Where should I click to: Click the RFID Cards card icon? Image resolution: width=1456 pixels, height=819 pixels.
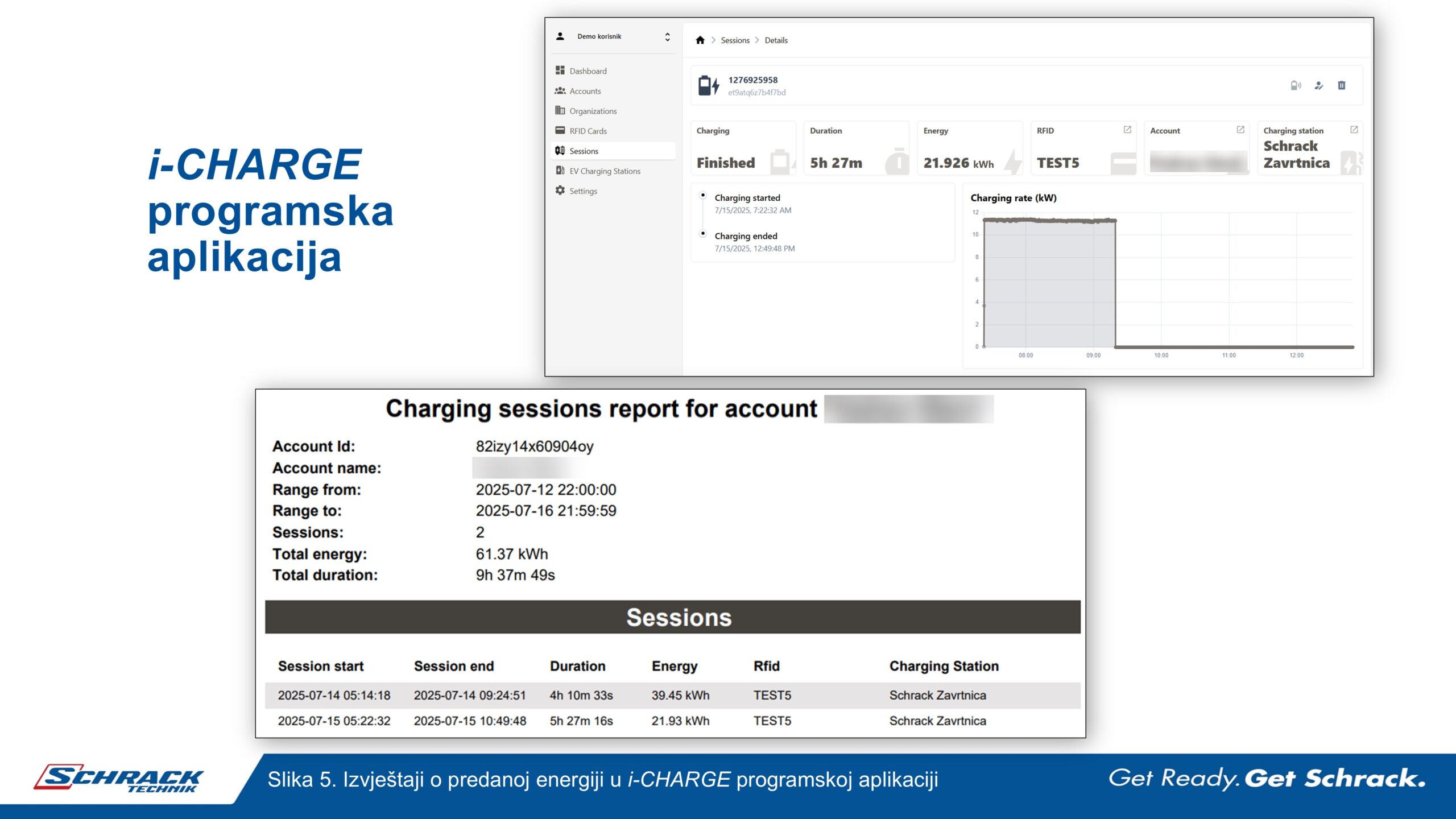(560, 130)
